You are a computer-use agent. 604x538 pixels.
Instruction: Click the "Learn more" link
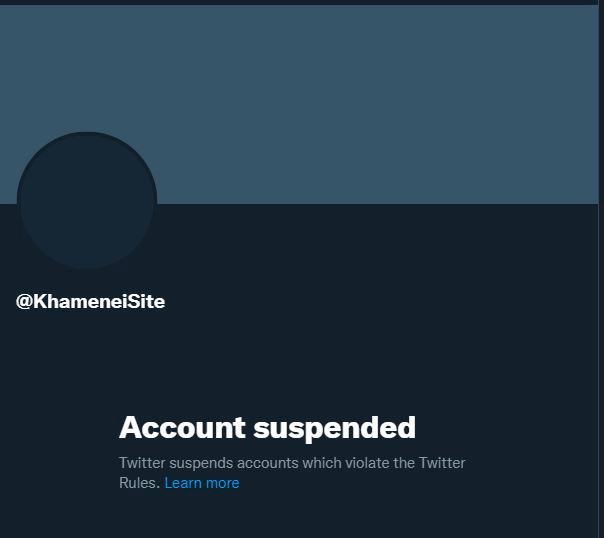pyautogui.click(x=202, y=483)
